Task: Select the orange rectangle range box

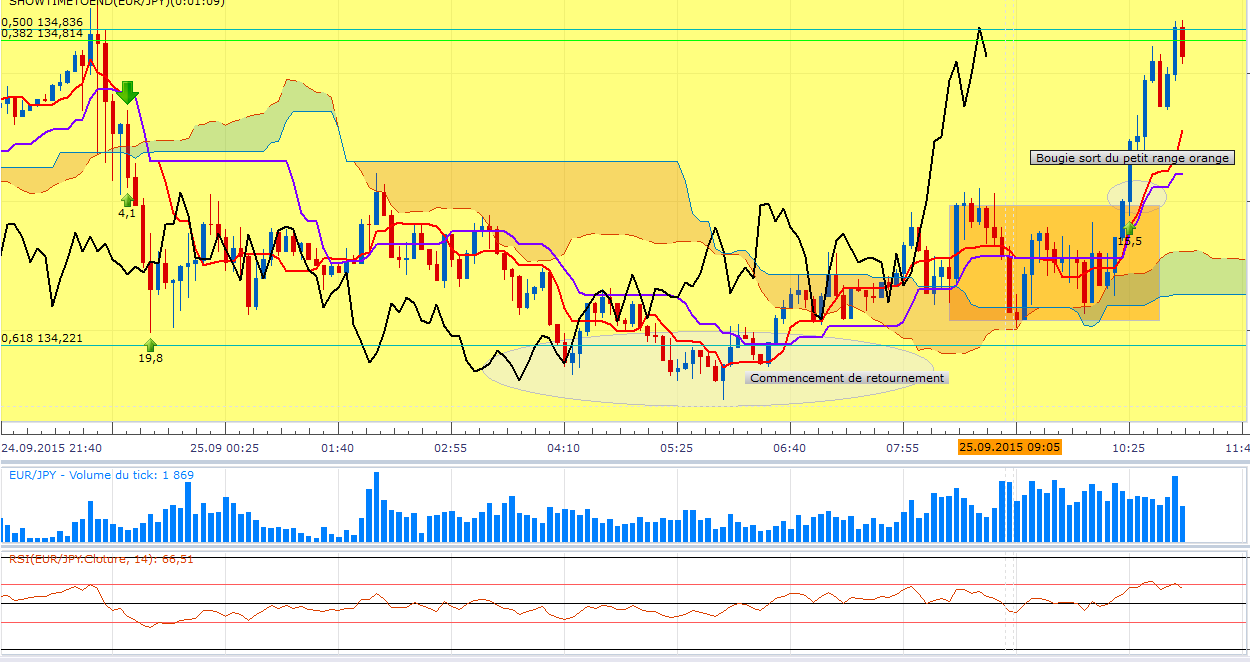Action: click(x=1054, y=263)
